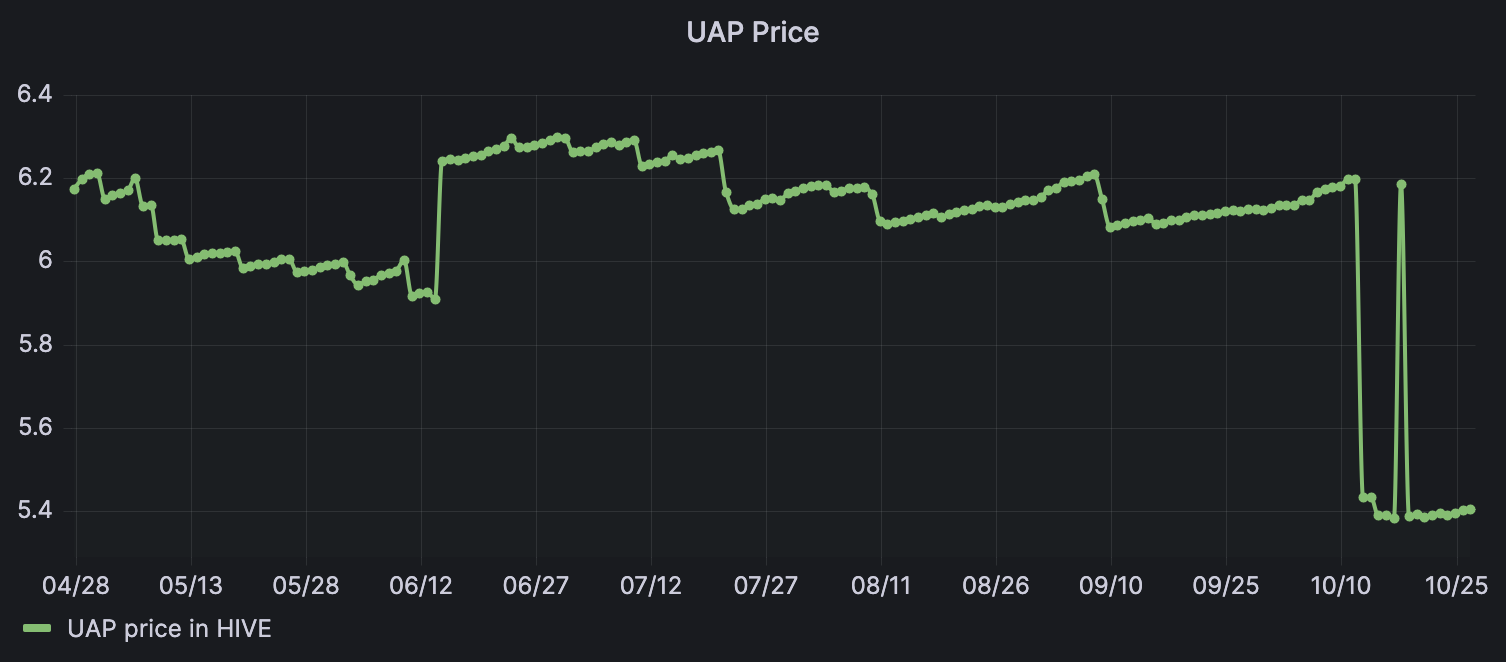Click the 05/28 x-axis date label
Screen dimensions: 1506x662
pyautogui.click(x=305, y=583)
